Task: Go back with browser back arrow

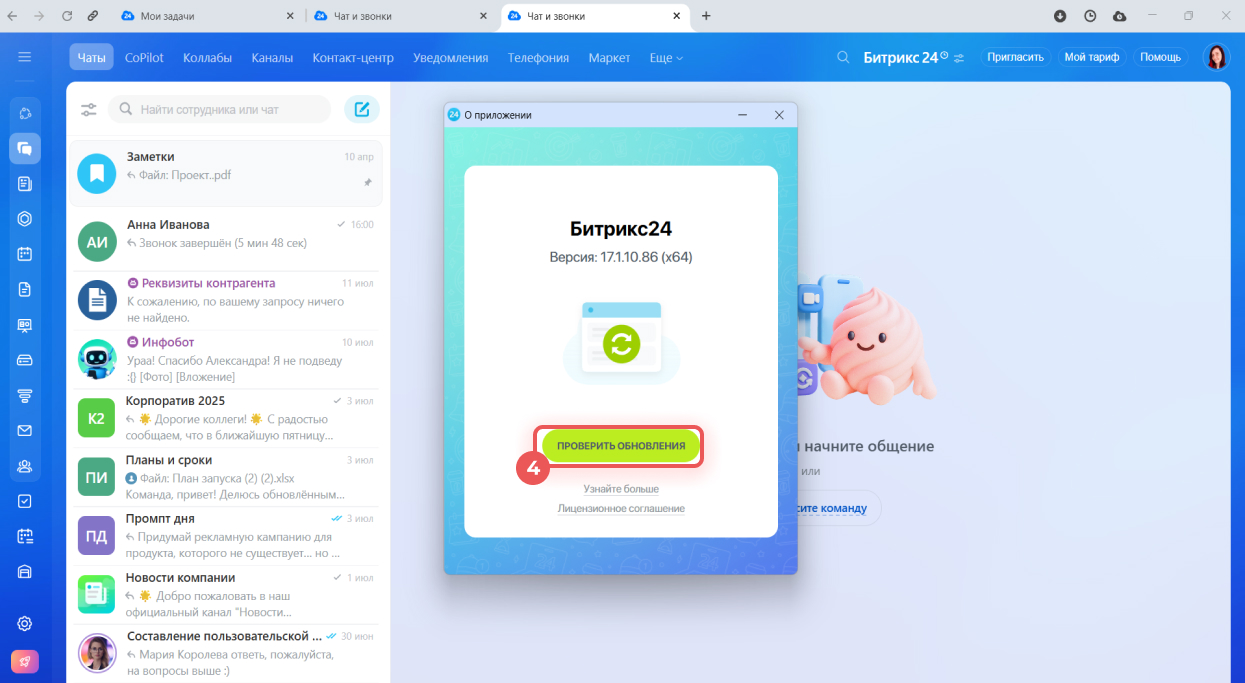Action: [x=12, y=16]
